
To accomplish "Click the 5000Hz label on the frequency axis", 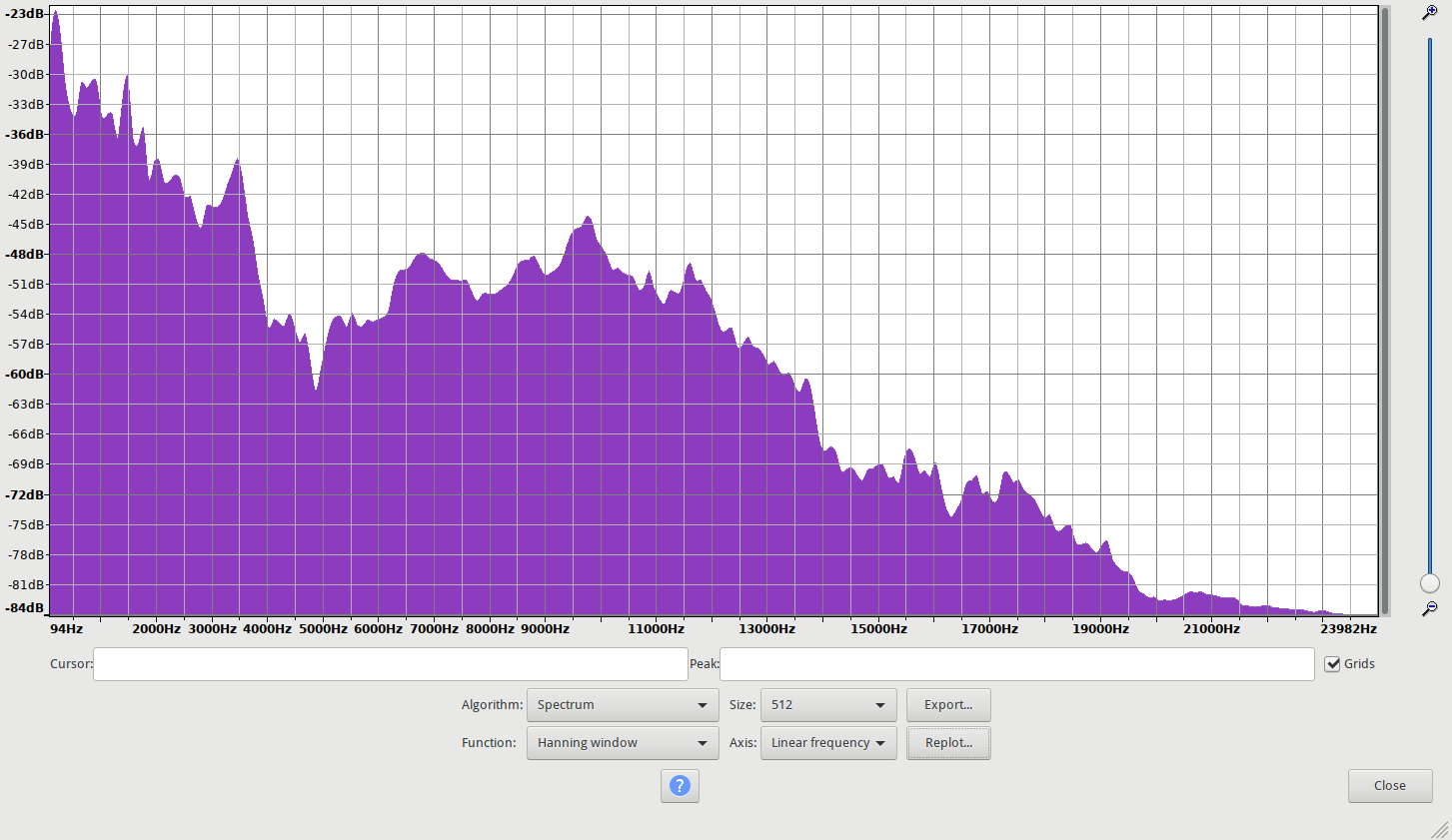I will (323, 629).
